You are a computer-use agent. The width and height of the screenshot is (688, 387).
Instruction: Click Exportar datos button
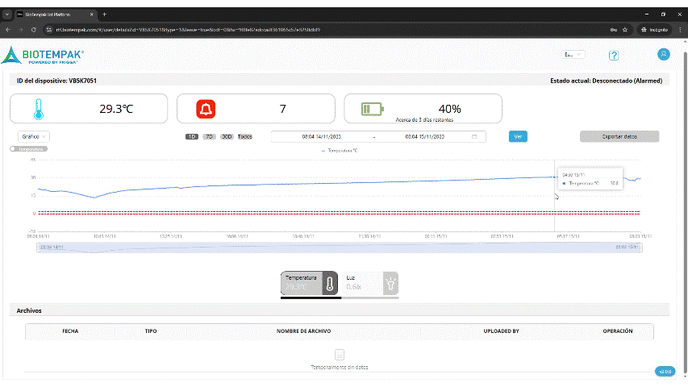point(619,136)
